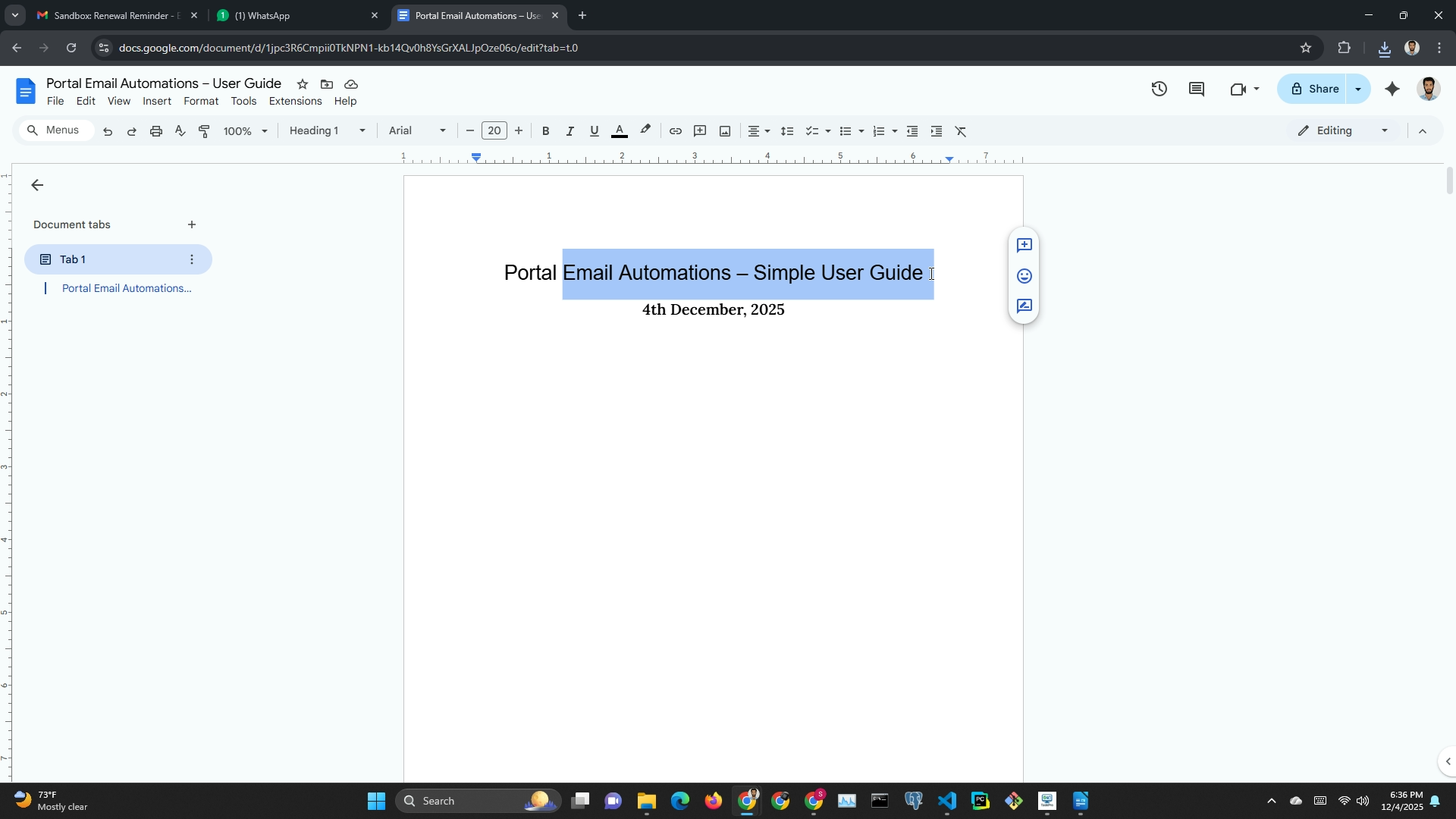
Task: Open the text color picker
Action: (620, 131)
